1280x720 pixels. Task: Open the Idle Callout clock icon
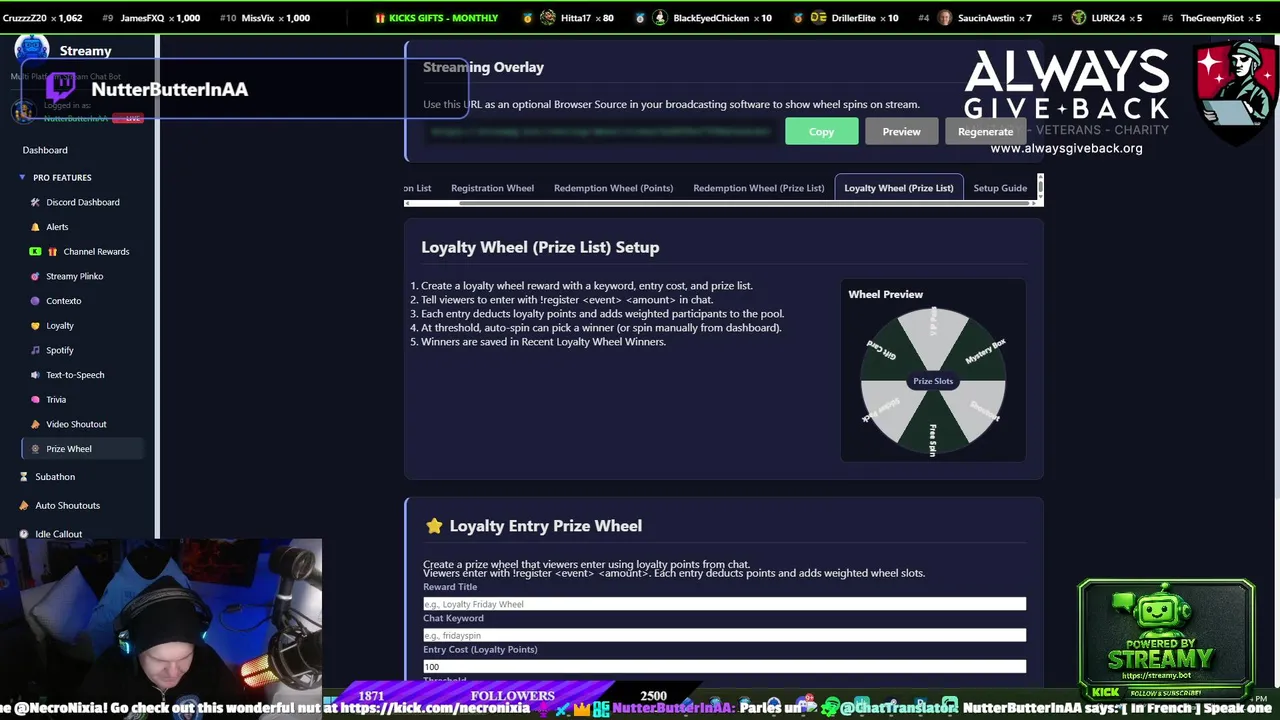[24, 534]
